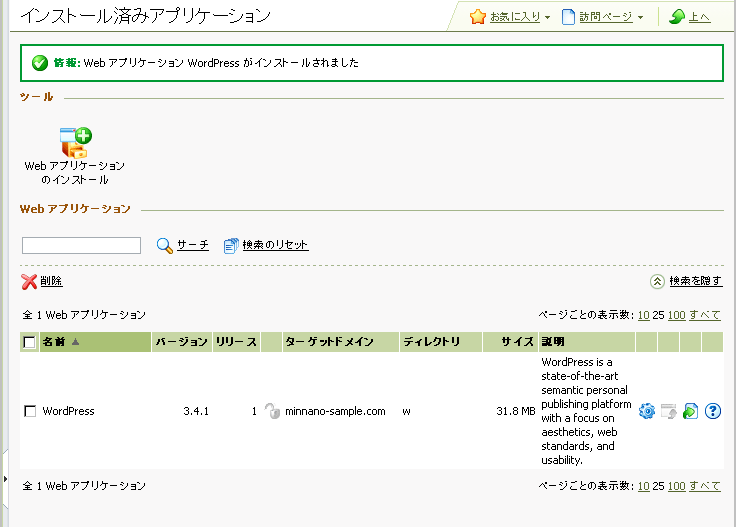Click the magnifier search icon

pos(165,245)
